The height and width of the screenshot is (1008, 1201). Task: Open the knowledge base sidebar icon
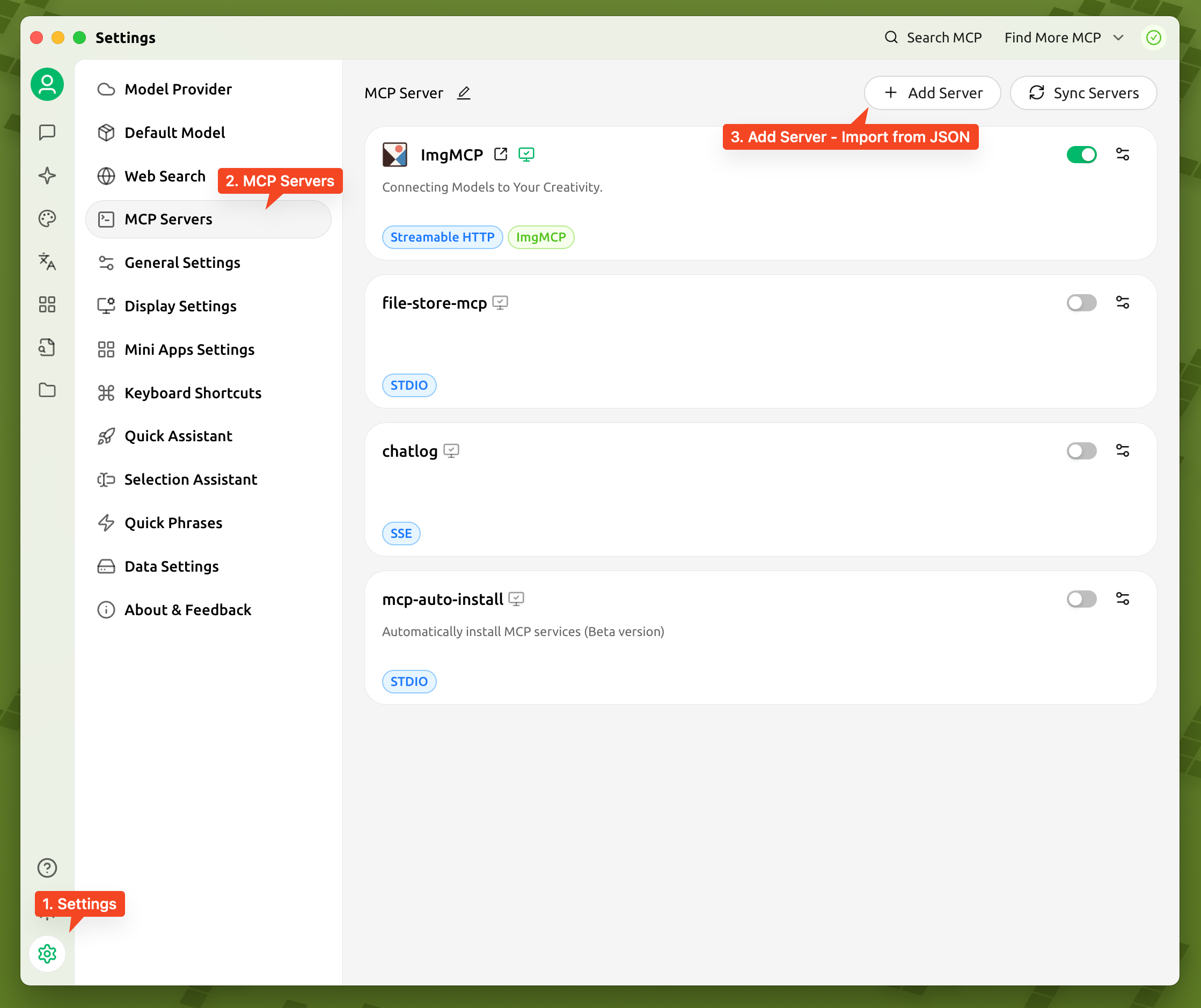(x=47, y=347)
